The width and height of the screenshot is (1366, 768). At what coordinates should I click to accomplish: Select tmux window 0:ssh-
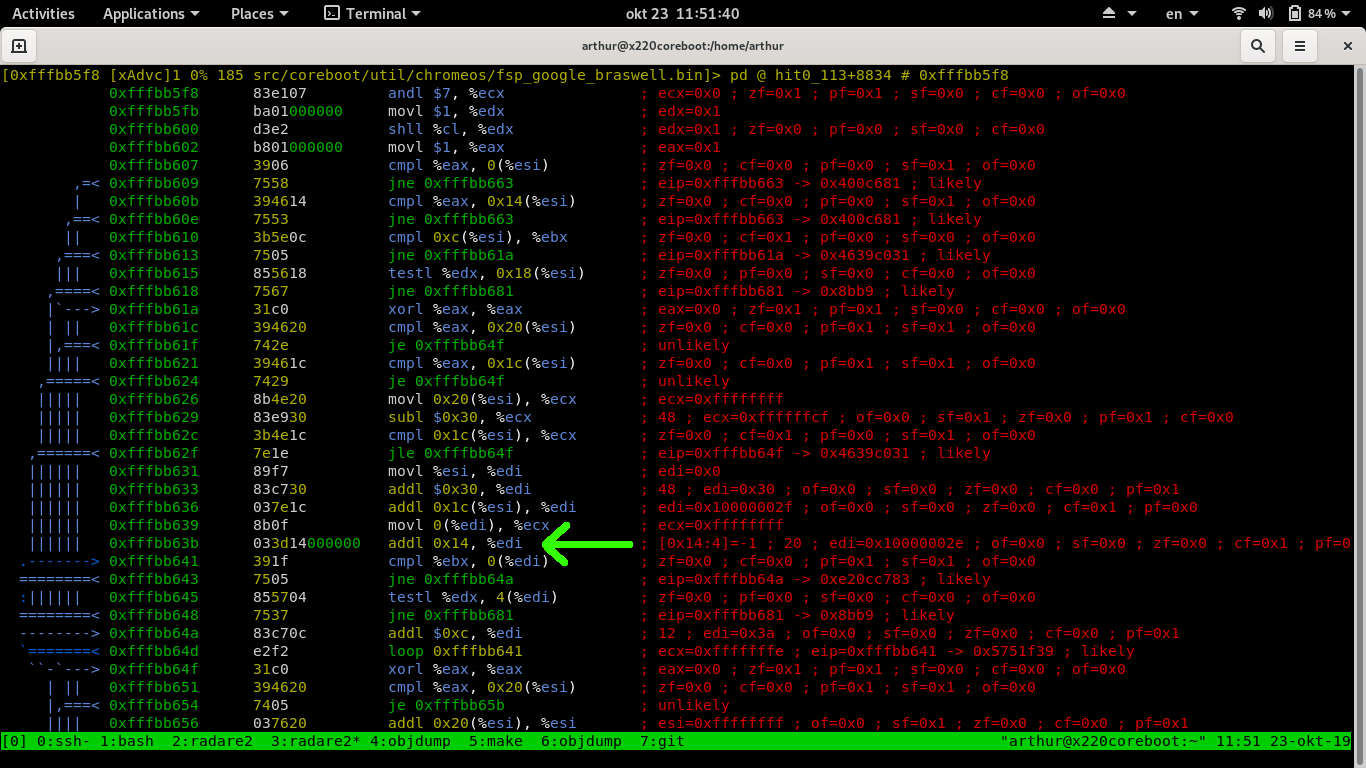coord(63,741)
